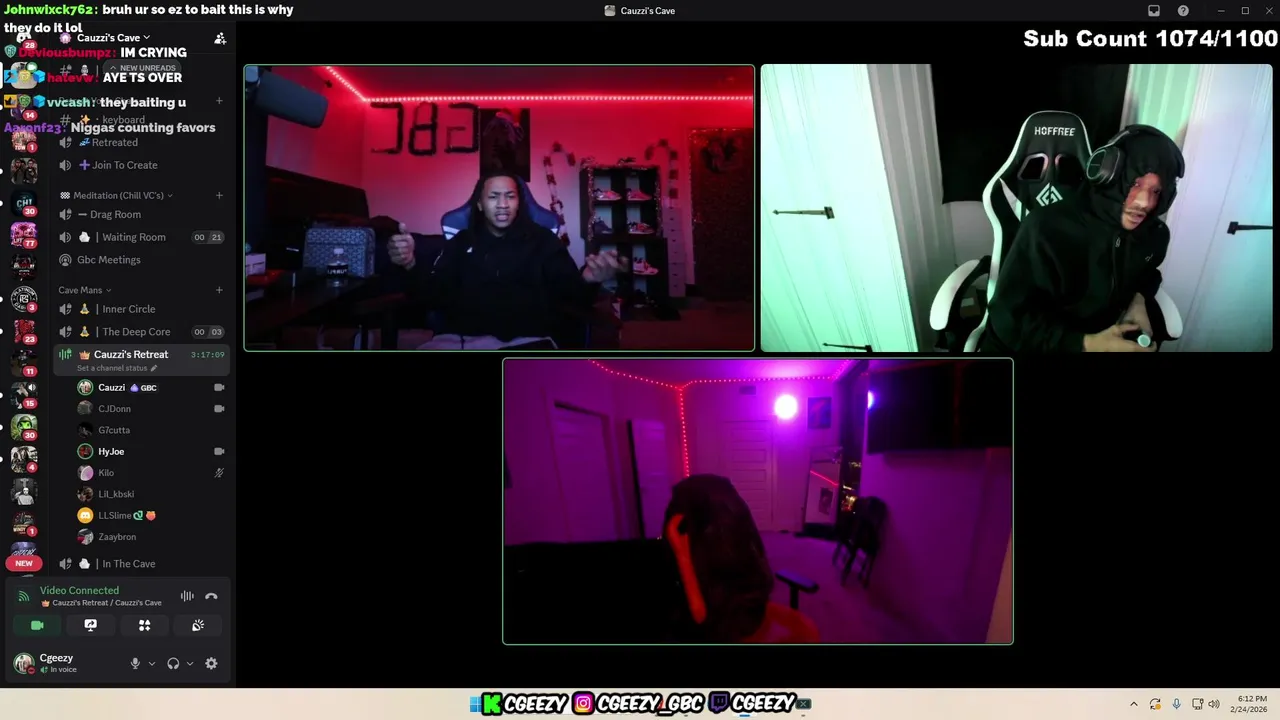
Task: Join The Deep Core voice channel
Action: point(141,332)
